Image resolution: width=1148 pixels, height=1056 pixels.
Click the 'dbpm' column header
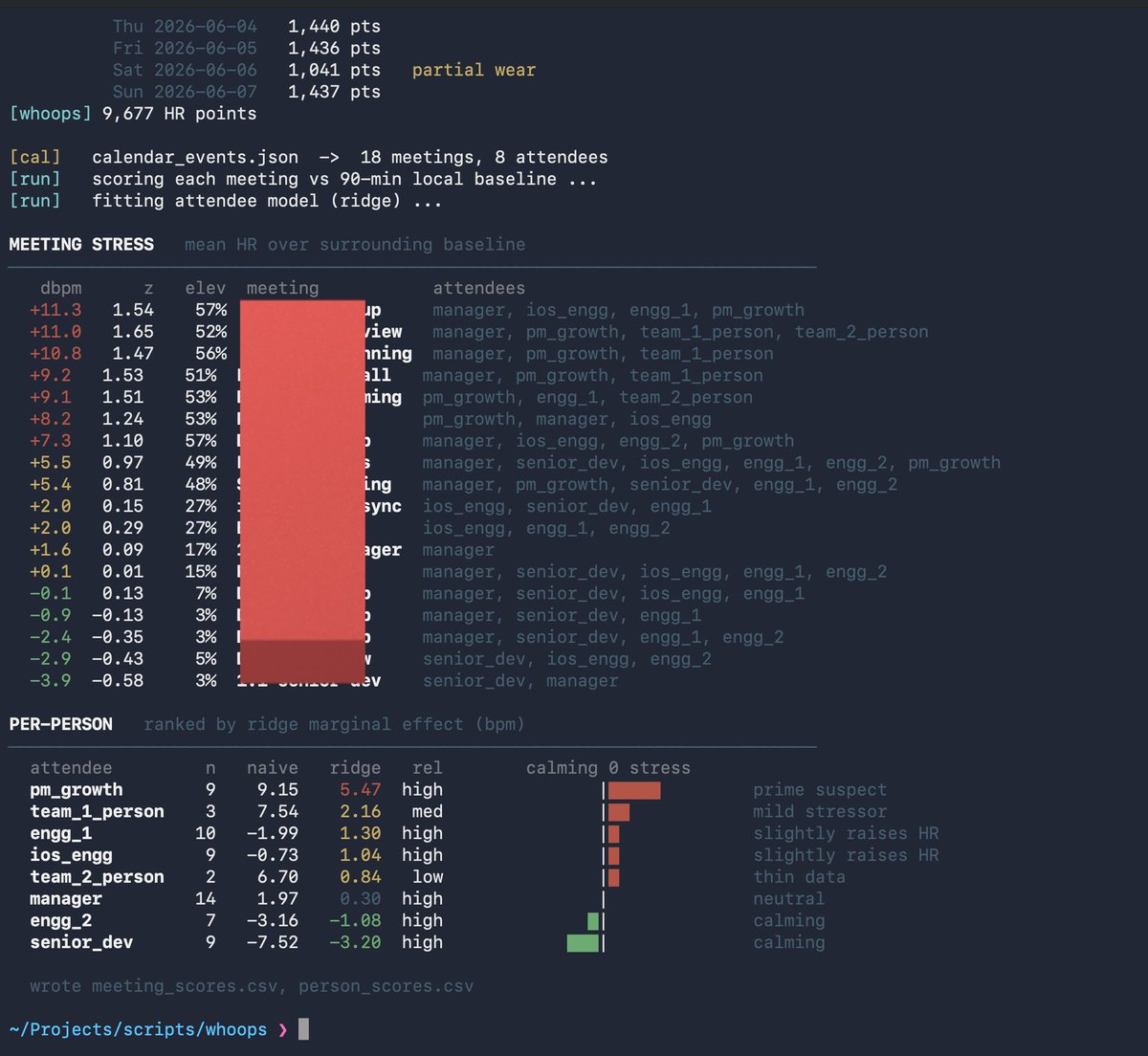click(61, 288)
